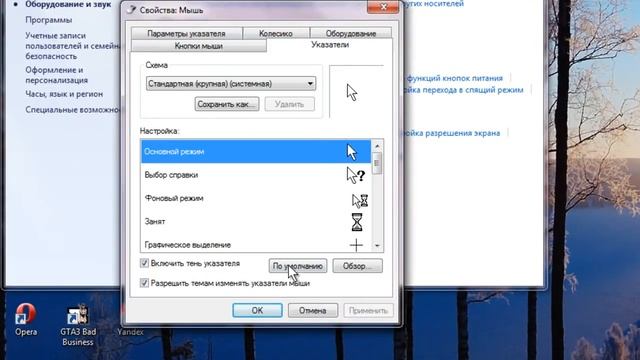Click the scrollbar thumb of Настройка list
Viewport: 640px width, 360px height.
tap(377, 163)
